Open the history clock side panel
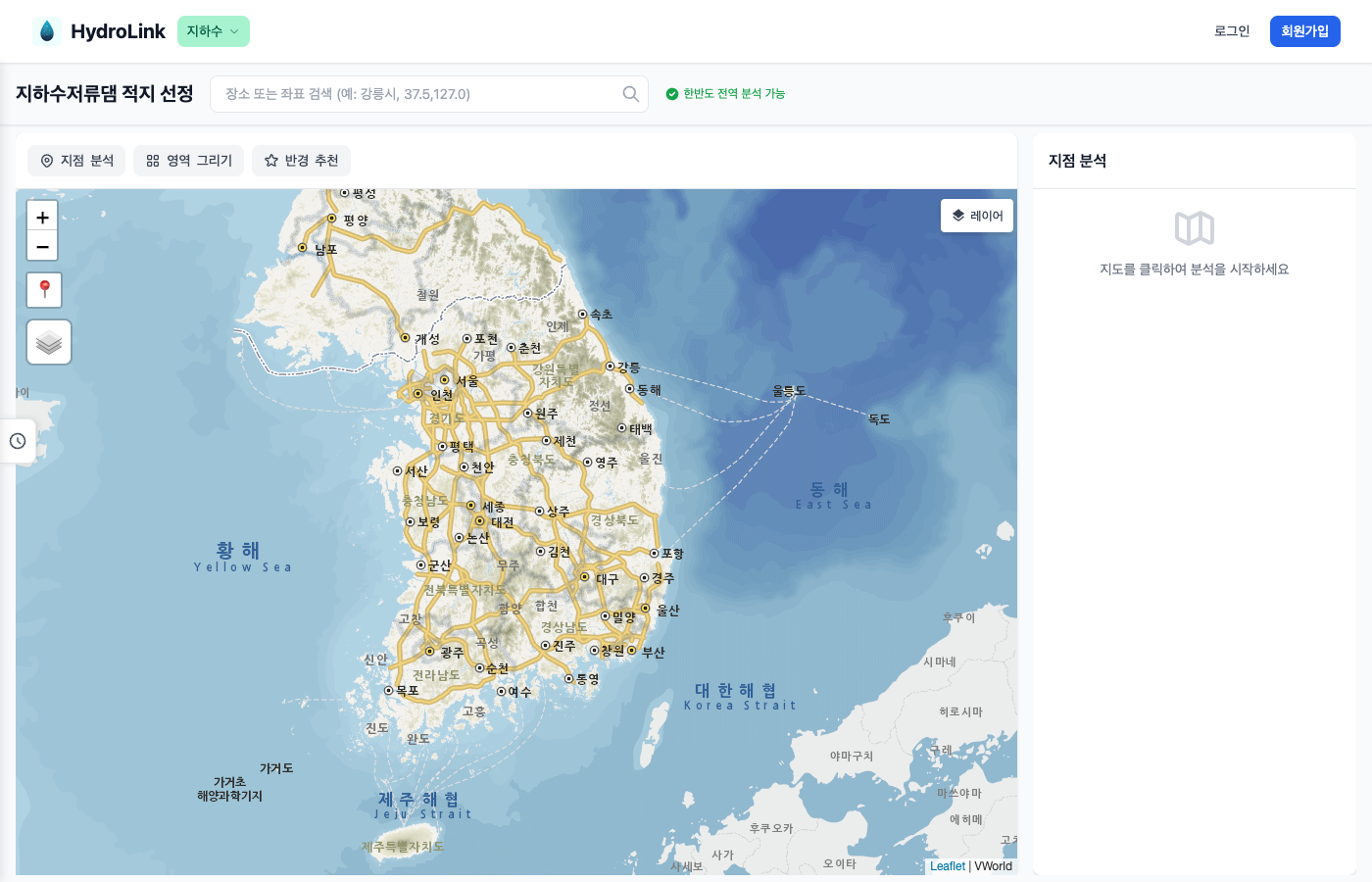Screen dimensions: 1372x882 (18, 441)
